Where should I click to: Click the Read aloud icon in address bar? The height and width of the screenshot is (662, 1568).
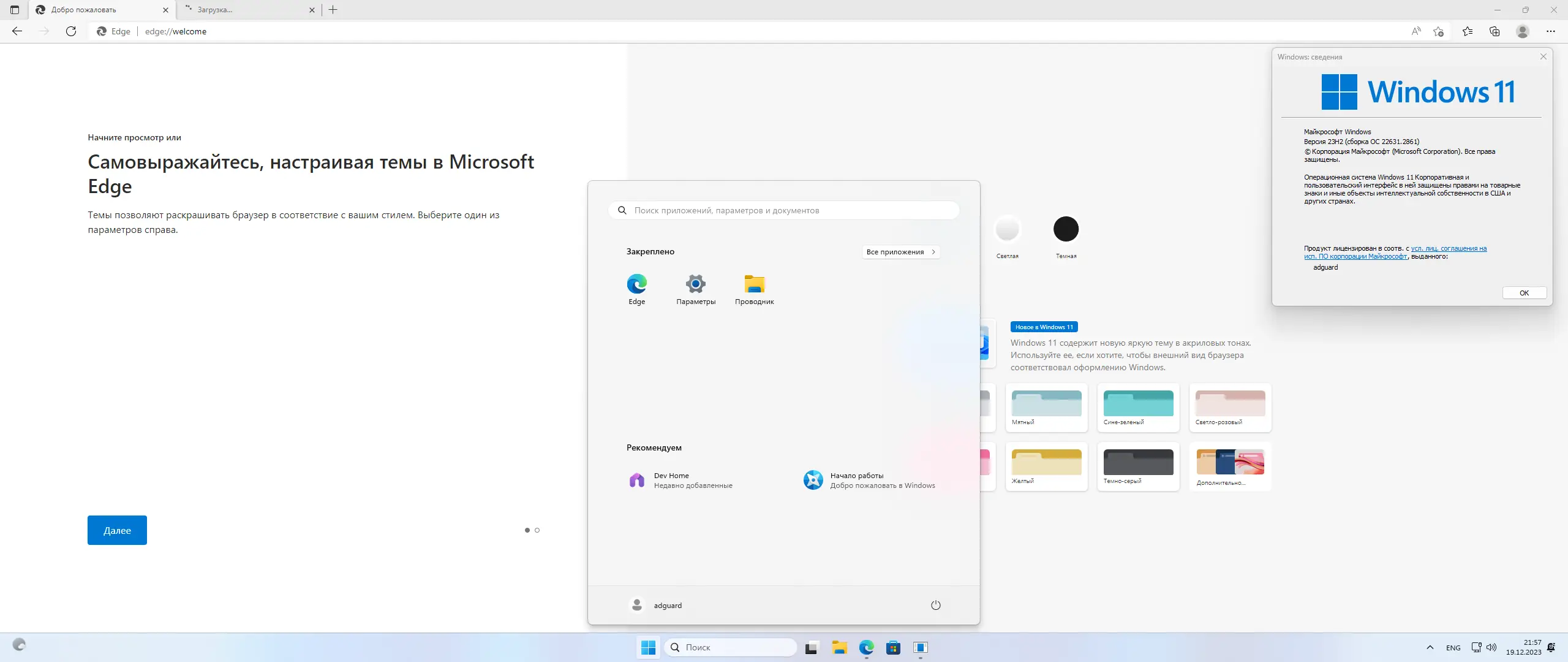[1416, 31]
